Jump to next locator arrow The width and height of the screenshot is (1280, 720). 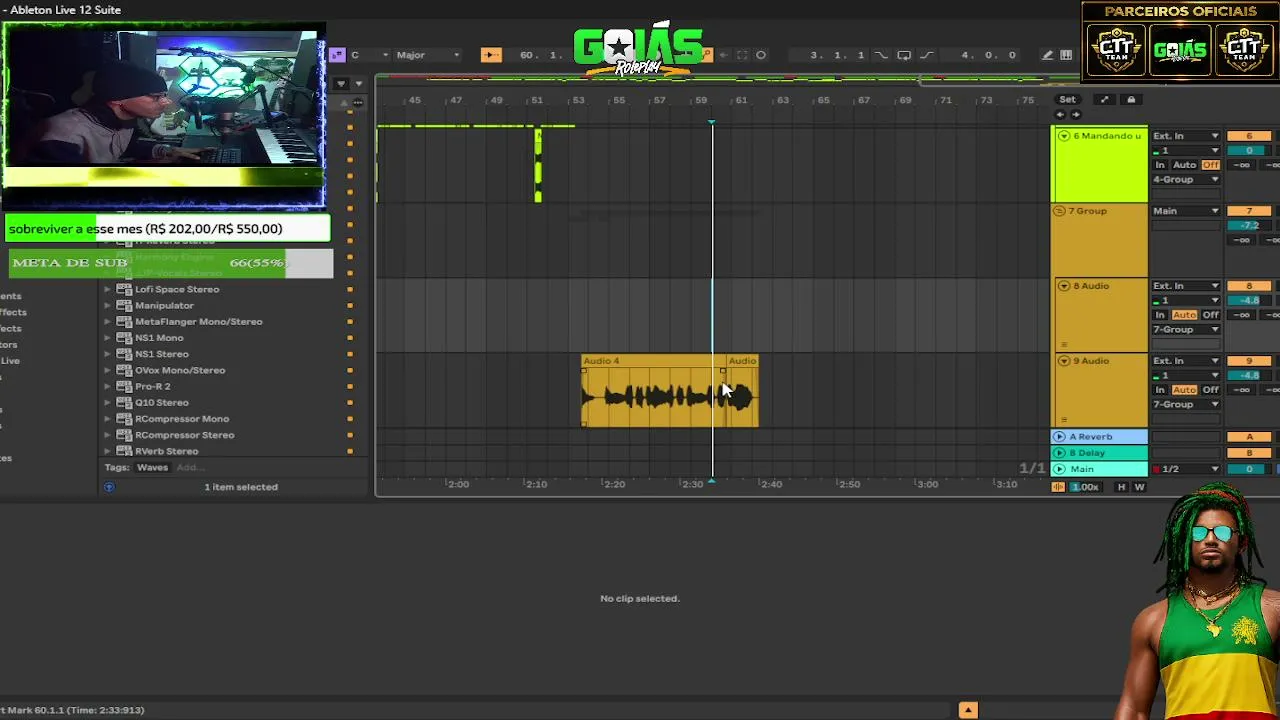1076,114
